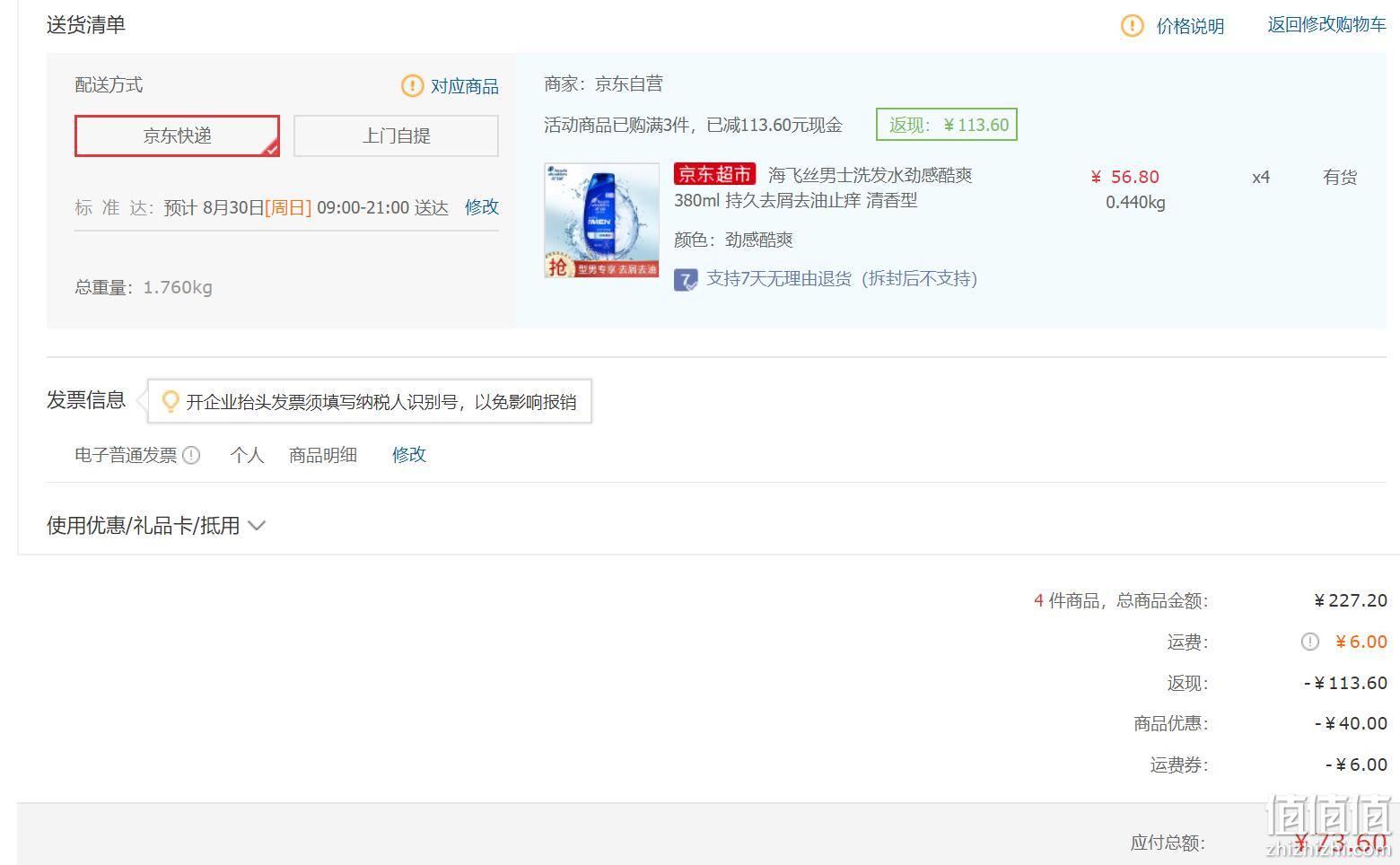This screenshot has height=865, width=1400.
Task: Click the 商家: 京东自营 label
Action: tap(603, 84)
